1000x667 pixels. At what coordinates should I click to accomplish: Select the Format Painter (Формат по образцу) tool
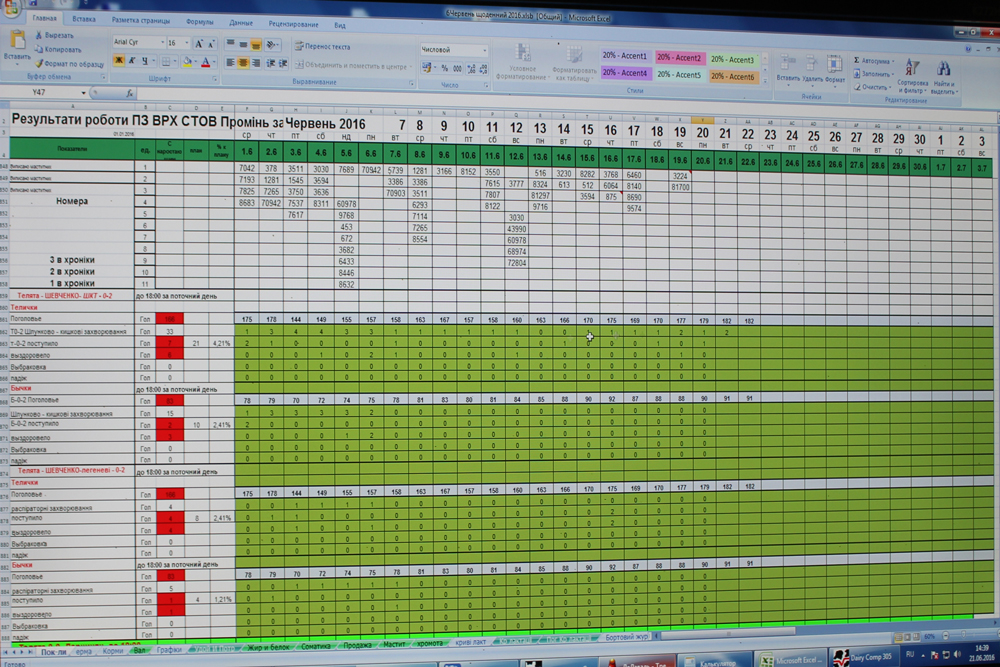coord(39,63)
